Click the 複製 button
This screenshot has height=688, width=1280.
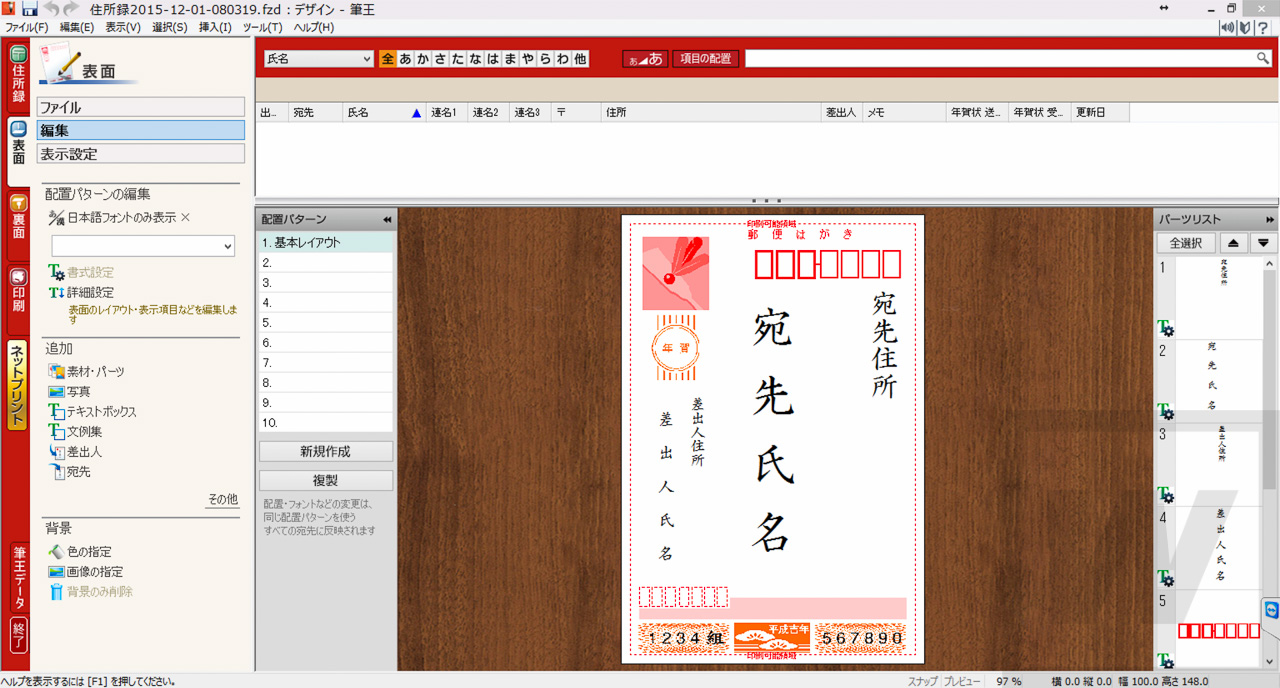(326, 481)
